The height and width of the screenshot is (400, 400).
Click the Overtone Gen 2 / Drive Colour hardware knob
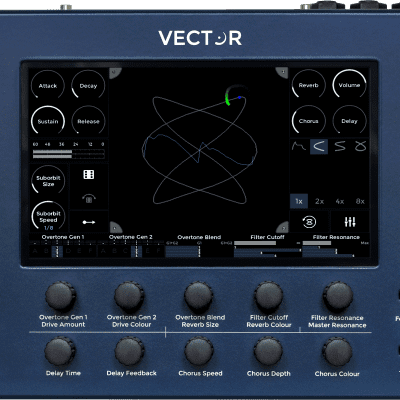coord(129,296)
